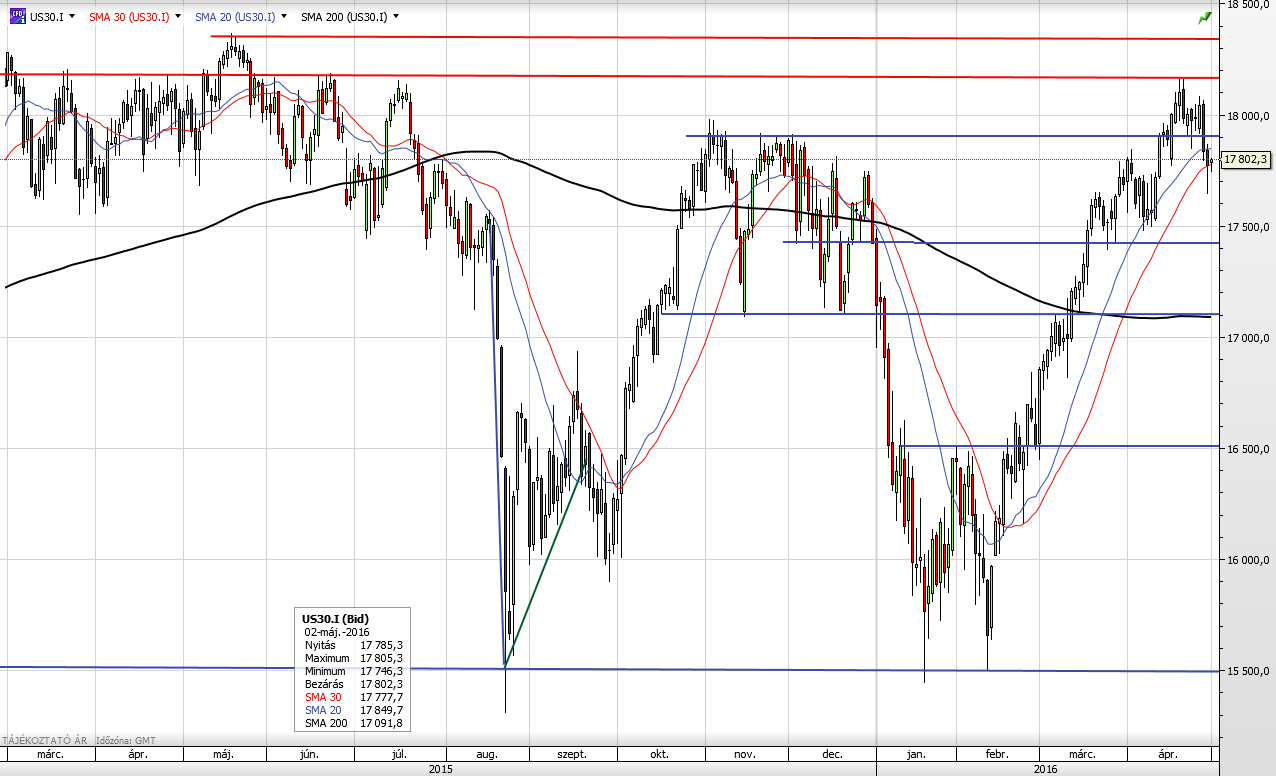
Task: Click the SMA 200 value 17 091,8
Action: [382, 723]
